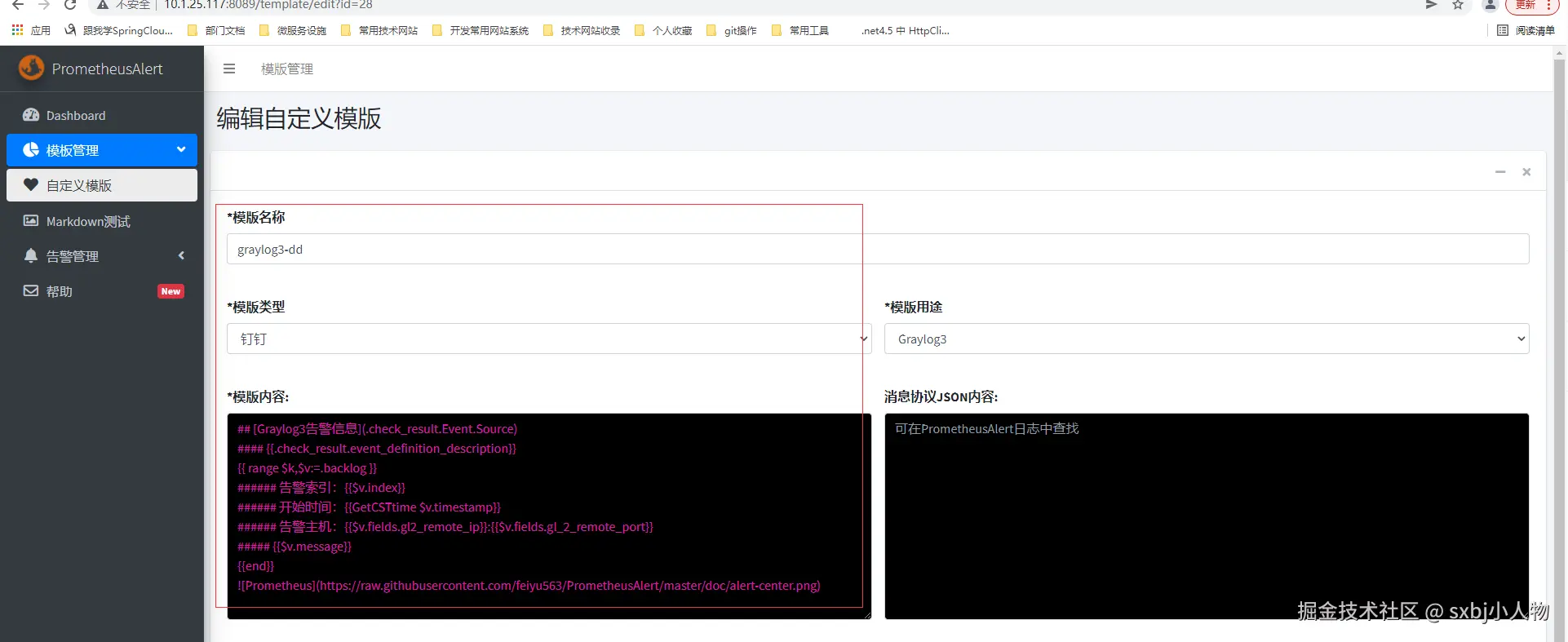
Task: Click the 模板管理 pie chart icon
Action: [x=31, y=150]
